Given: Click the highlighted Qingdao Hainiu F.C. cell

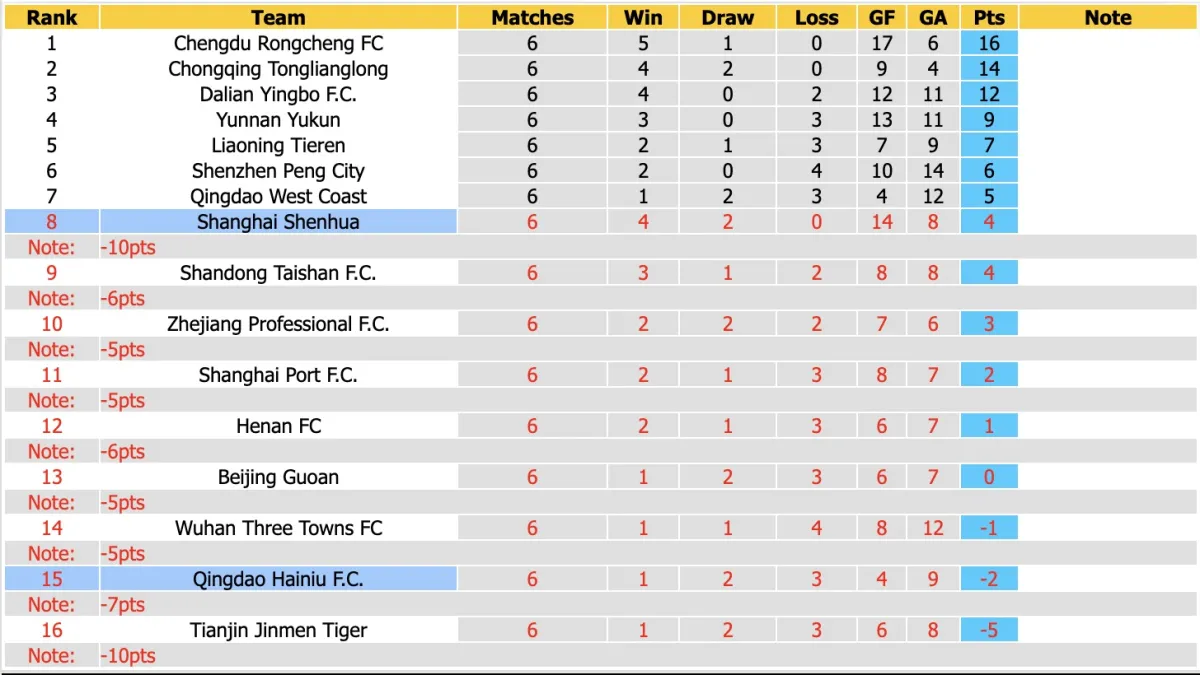Looking at the screenshot, I should pyautogui.click(x=278, y=579).
